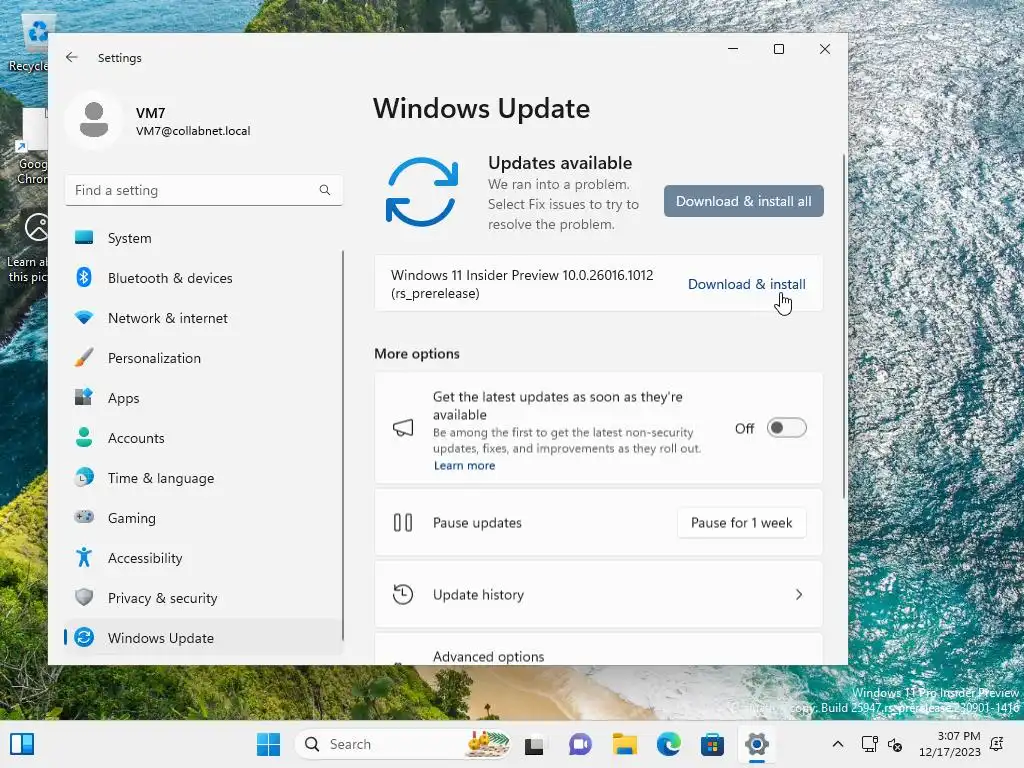Click the Windows Update sync icon in the sidebar
The image size is (1024, 768).
pyautogui.click(x=84, y=637)
